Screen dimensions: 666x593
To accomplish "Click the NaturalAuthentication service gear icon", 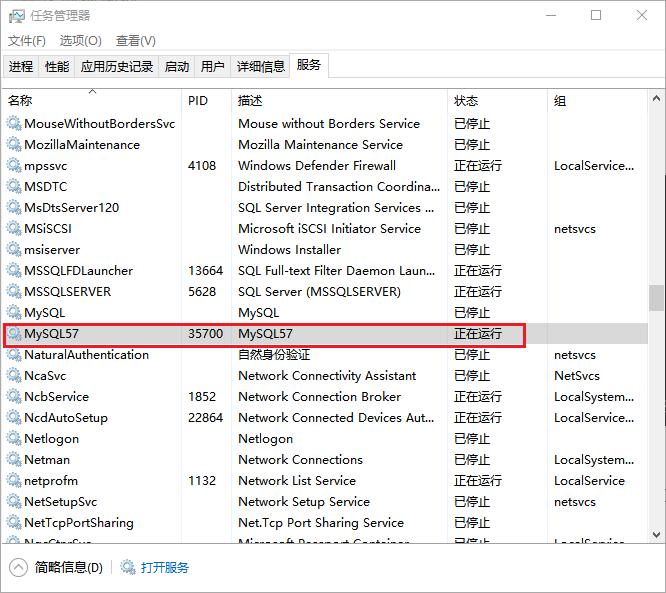I will 14,355.
